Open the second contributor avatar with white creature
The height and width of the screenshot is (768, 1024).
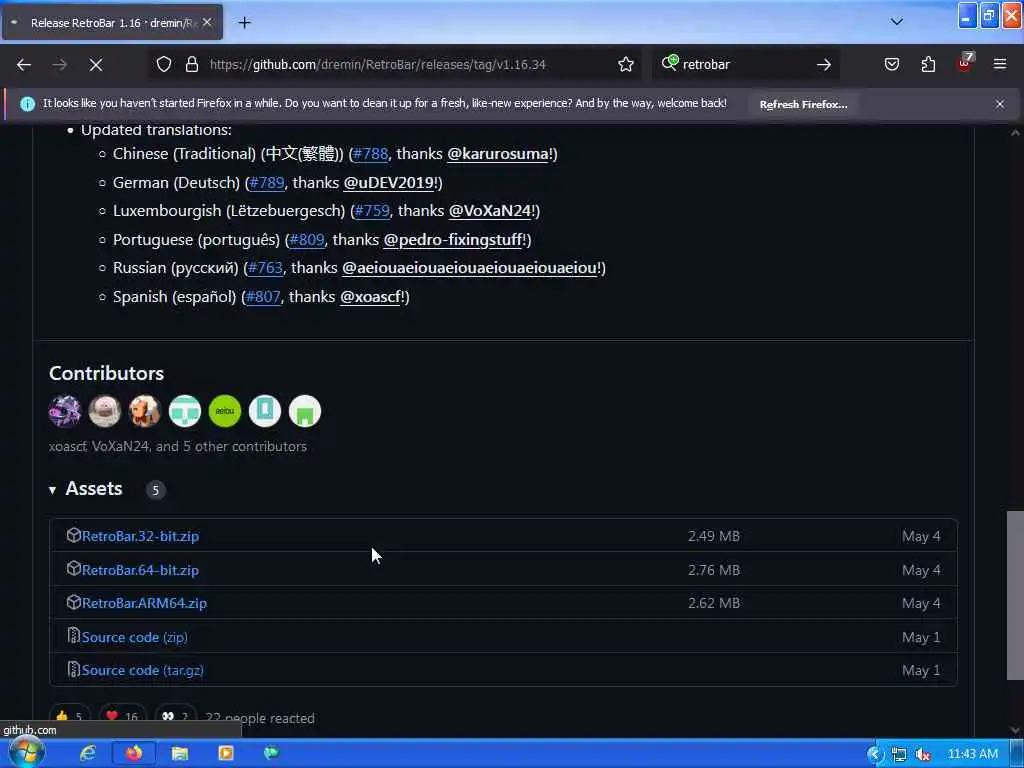click(x=104, y=411)
